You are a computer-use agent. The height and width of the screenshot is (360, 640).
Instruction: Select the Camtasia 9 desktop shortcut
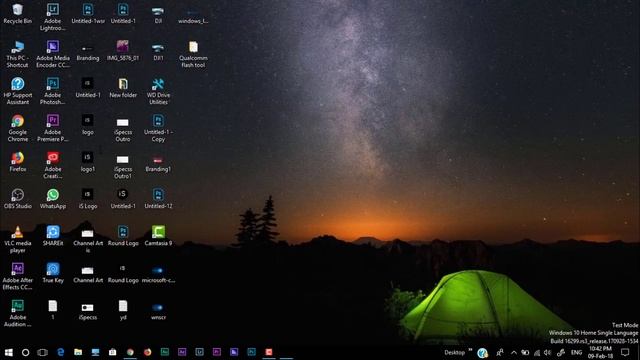tap(158, 236)
